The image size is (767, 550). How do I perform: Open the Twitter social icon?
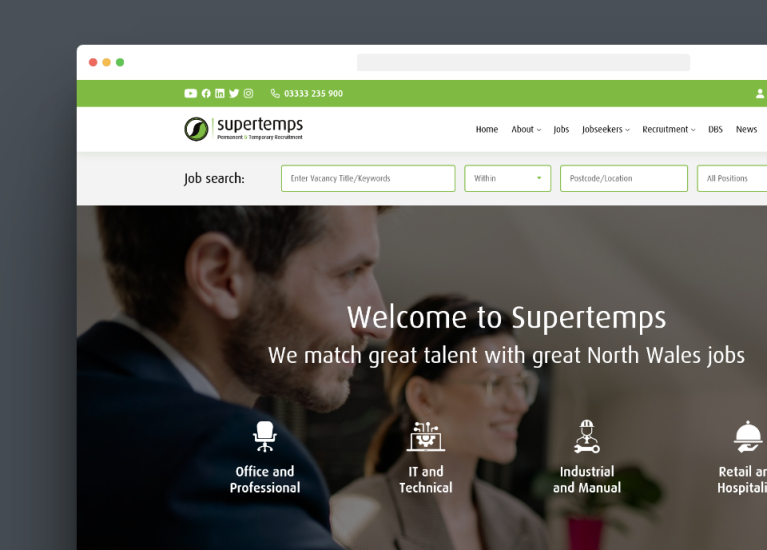click(x=234, y=93)
